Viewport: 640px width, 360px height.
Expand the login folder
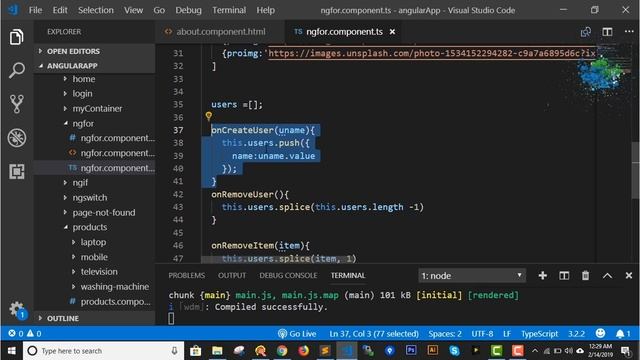pos(82,93)
